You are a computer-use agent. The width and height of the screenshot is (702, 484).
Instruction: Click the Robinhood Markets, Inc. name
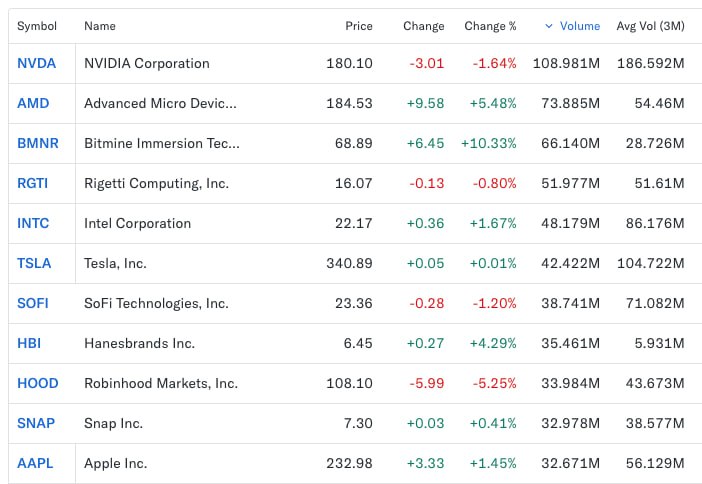[161, 383]
